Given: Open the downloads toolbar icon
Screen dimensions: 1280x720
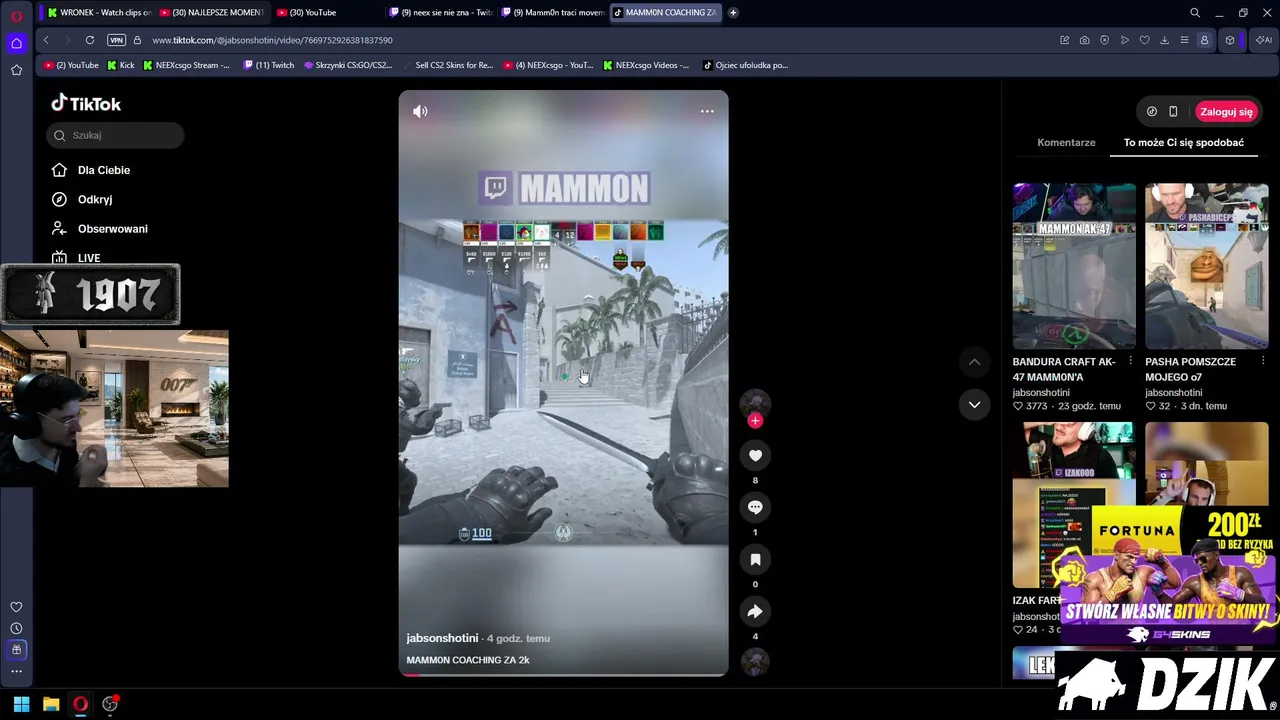Looking at the screenshot, I should coord(1164,40).
